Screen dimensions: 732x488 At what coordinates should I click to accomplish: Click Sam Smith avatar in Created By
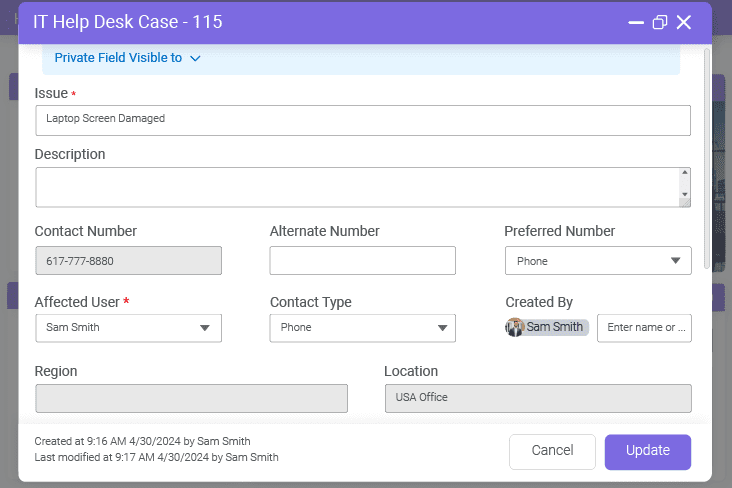click(x=515, y=327)
